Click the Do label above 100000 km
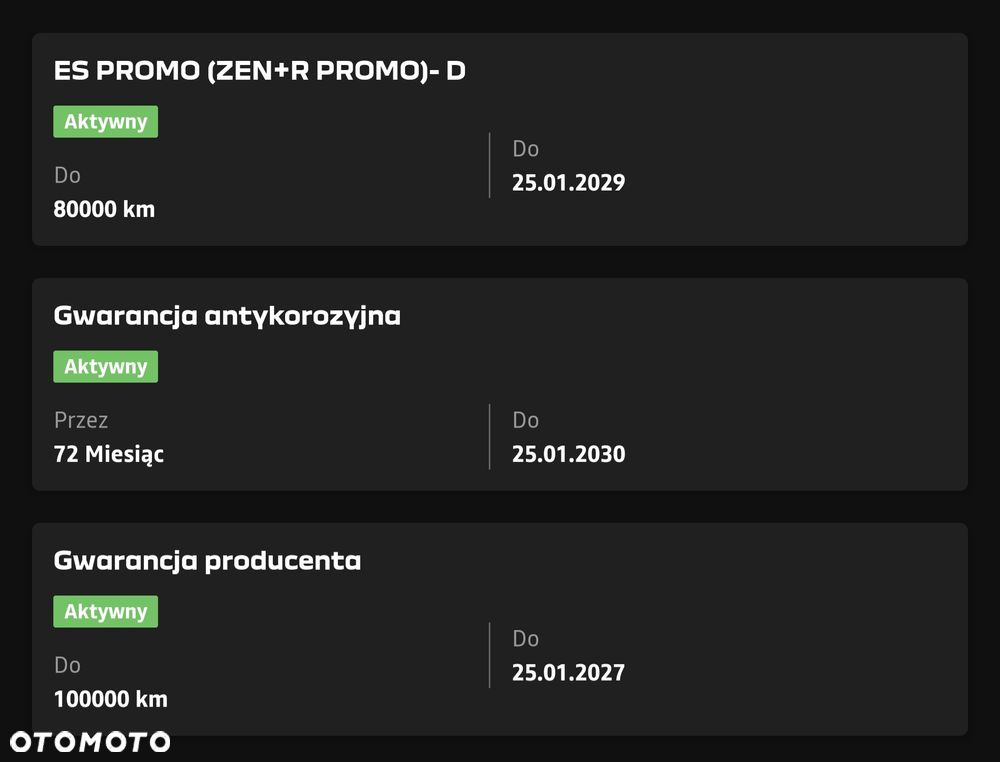The image size is (1000, 762). click(x=67, y=665)
